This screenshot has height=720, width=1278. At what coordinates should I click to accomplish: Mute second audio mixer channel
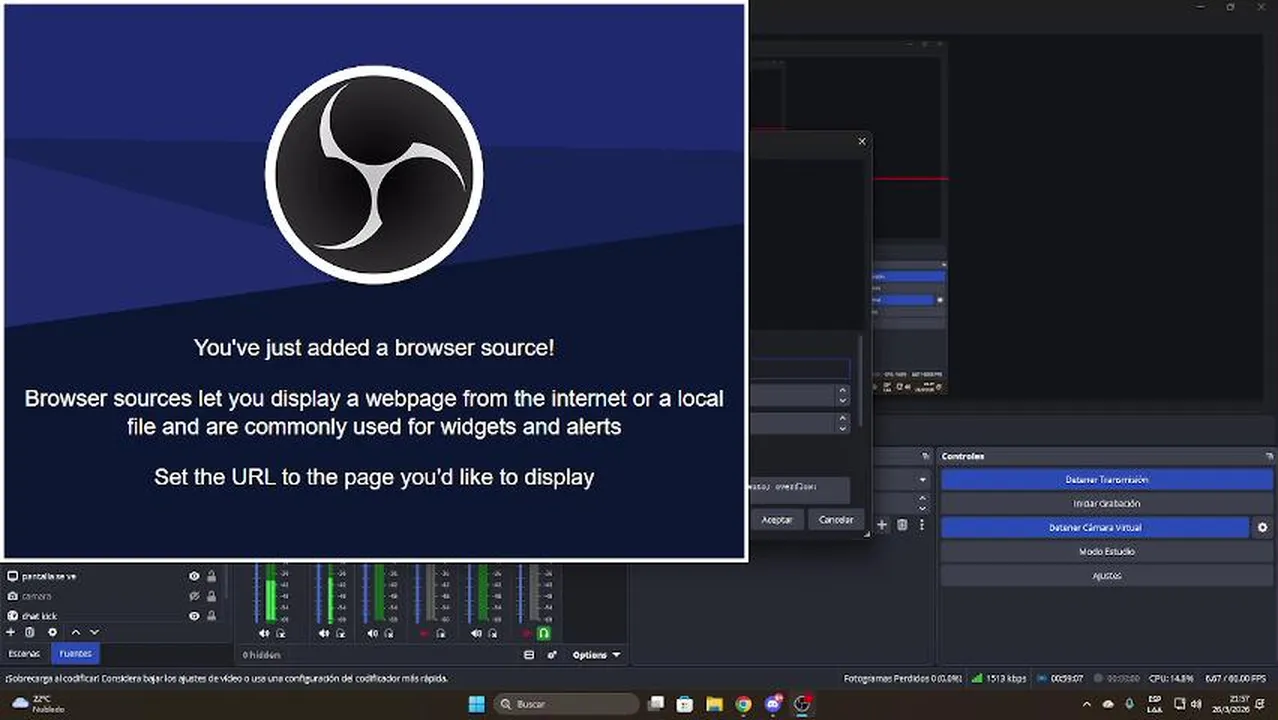click(324, 634)
